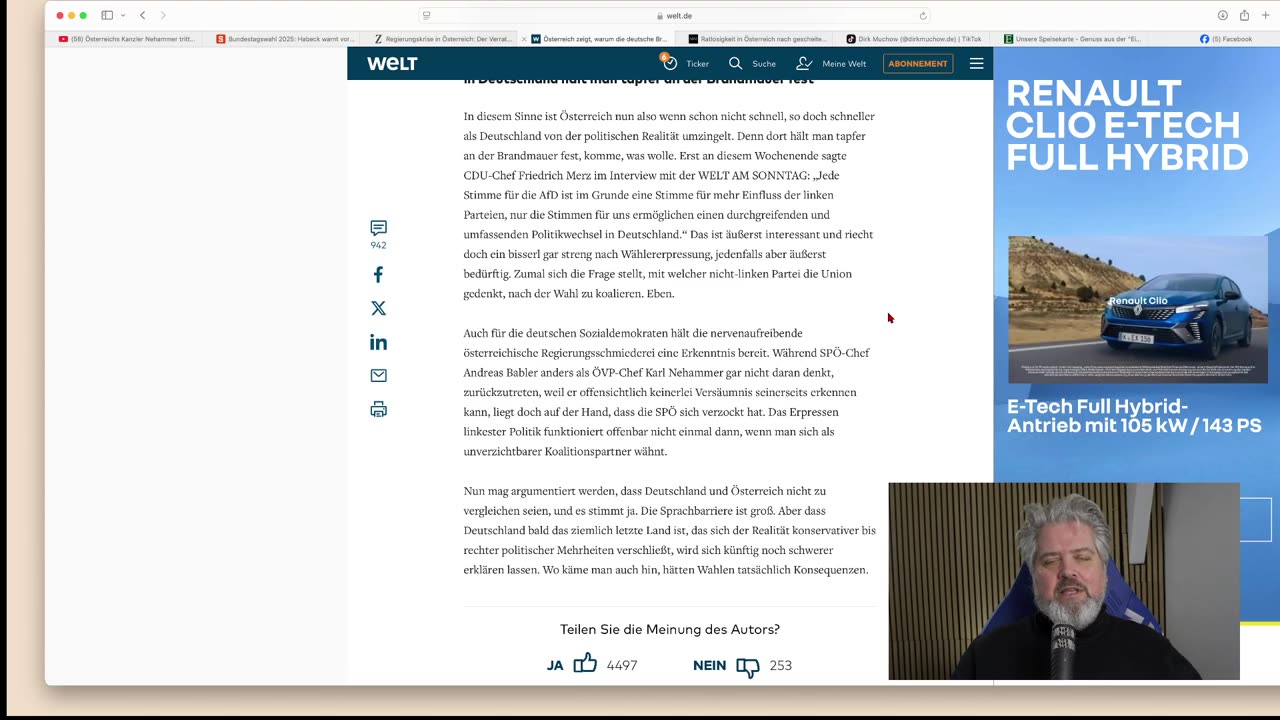
Task: Open the Safari downloads icon
Action: click(1222, 15)
